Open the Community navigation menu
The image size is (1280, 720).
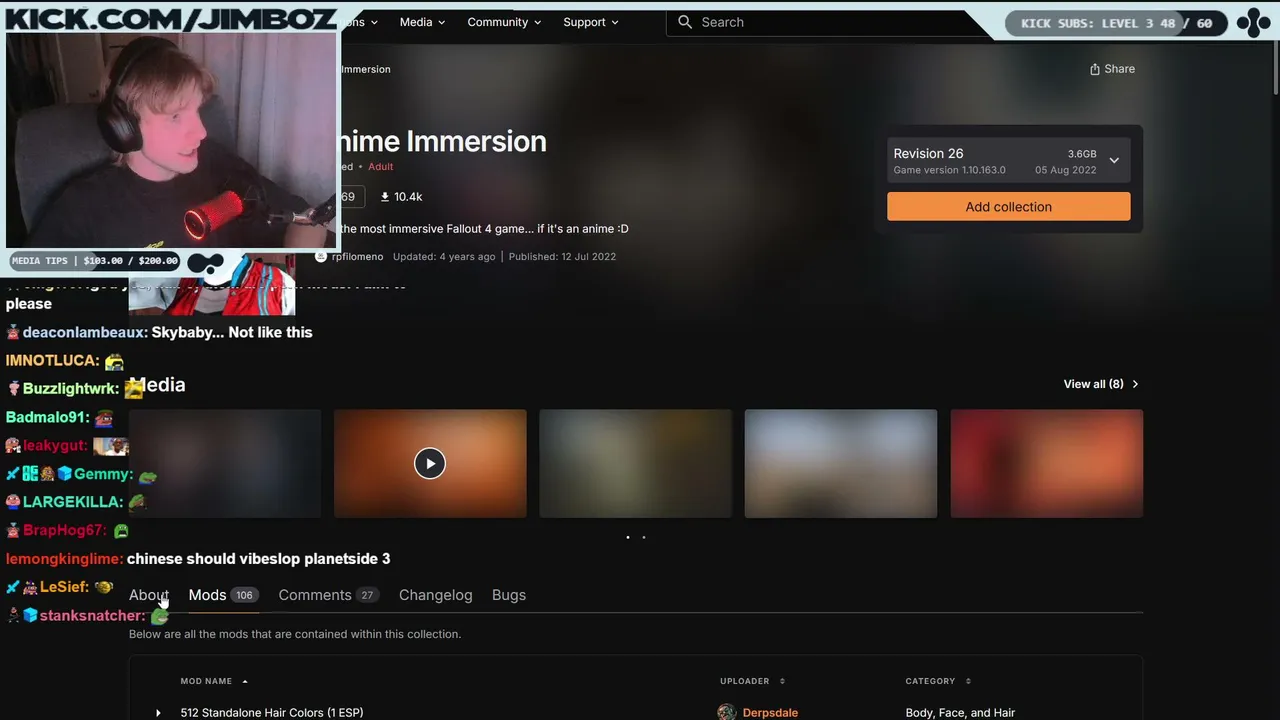pyautogui.click(x=504, y=22)
